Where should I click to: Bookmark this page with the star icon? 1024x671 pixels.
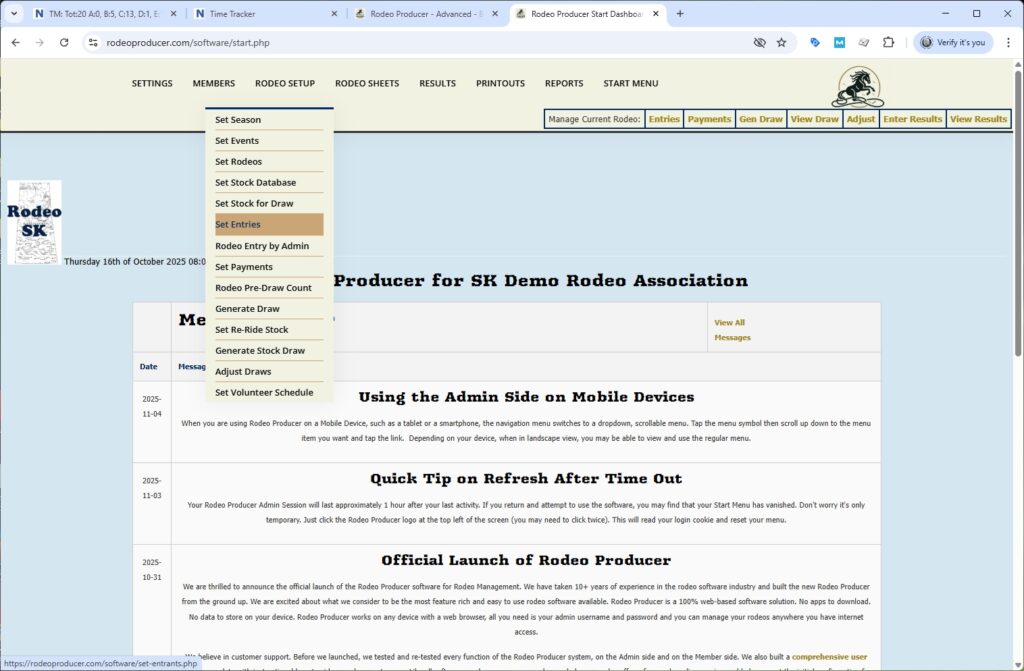[x=781, y=43]
